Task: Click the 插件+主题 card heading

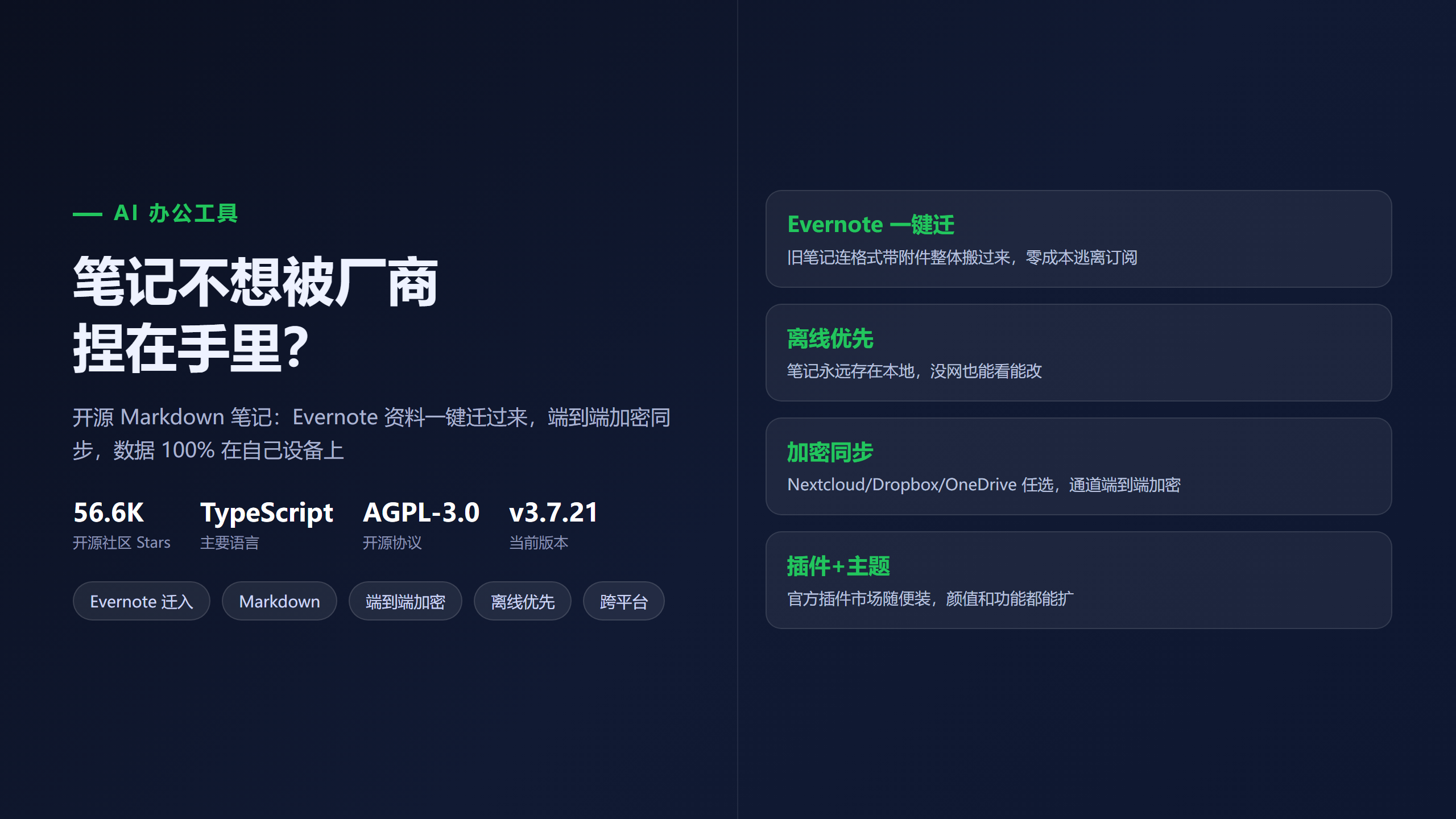Action: click(838, 566)
